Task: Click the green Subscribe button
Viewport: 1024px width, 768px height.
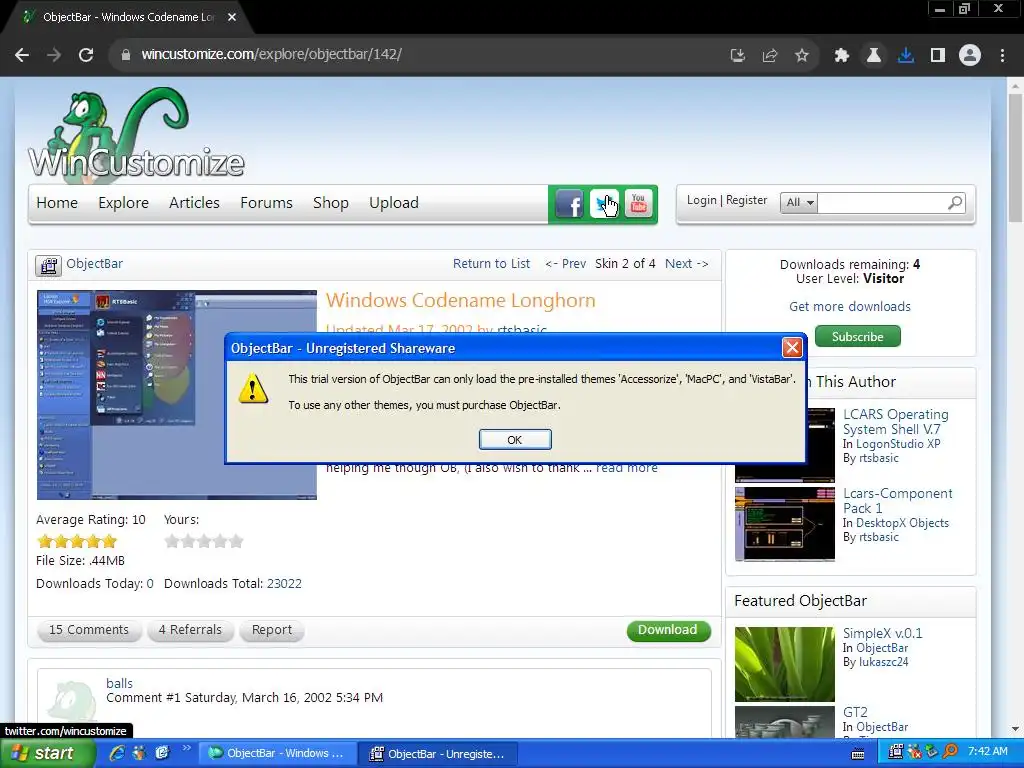Action: tap(857, 336)
